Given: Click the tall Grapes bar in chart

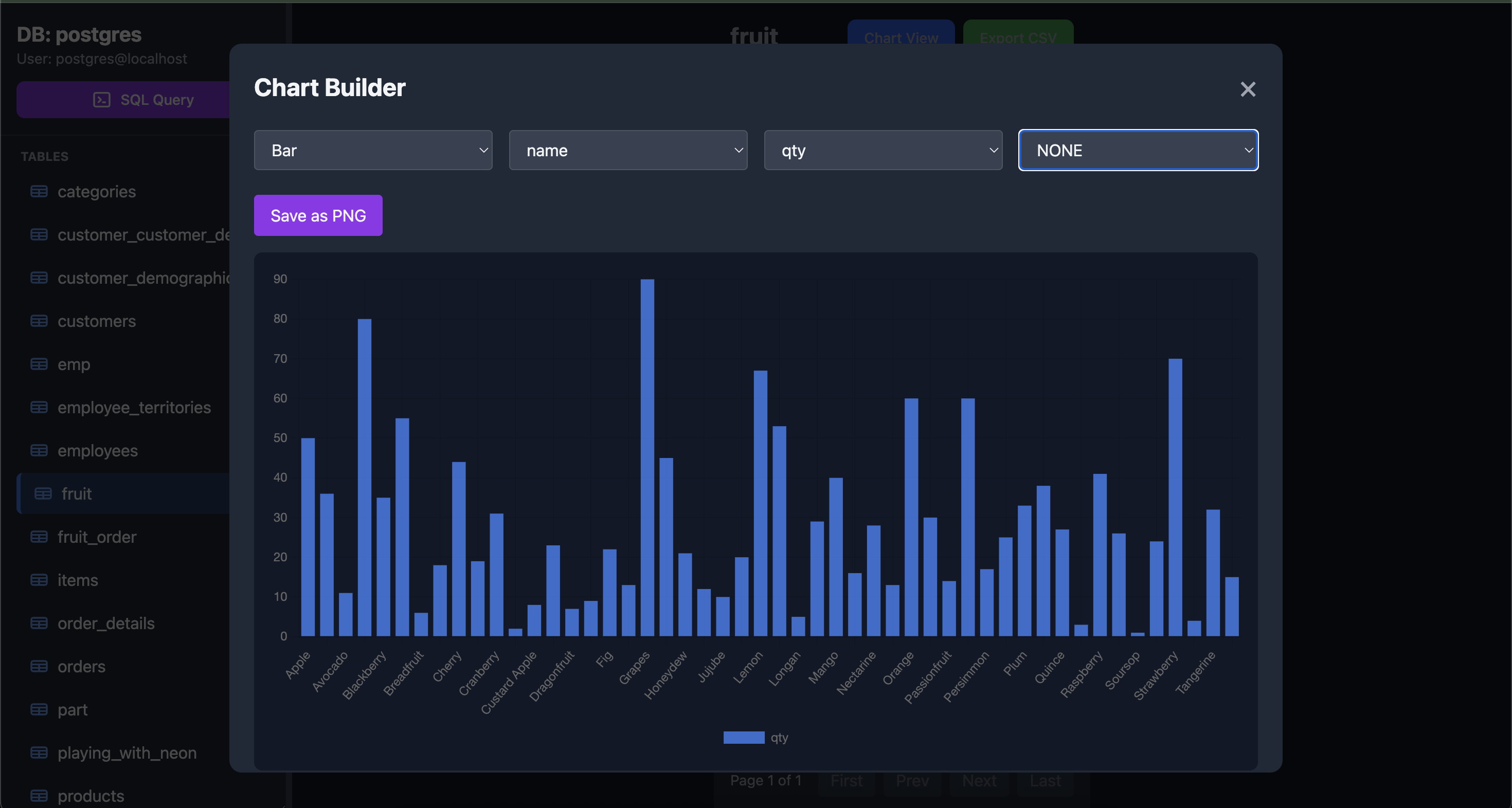Looking at the screenshot, I should coord(647,457).
